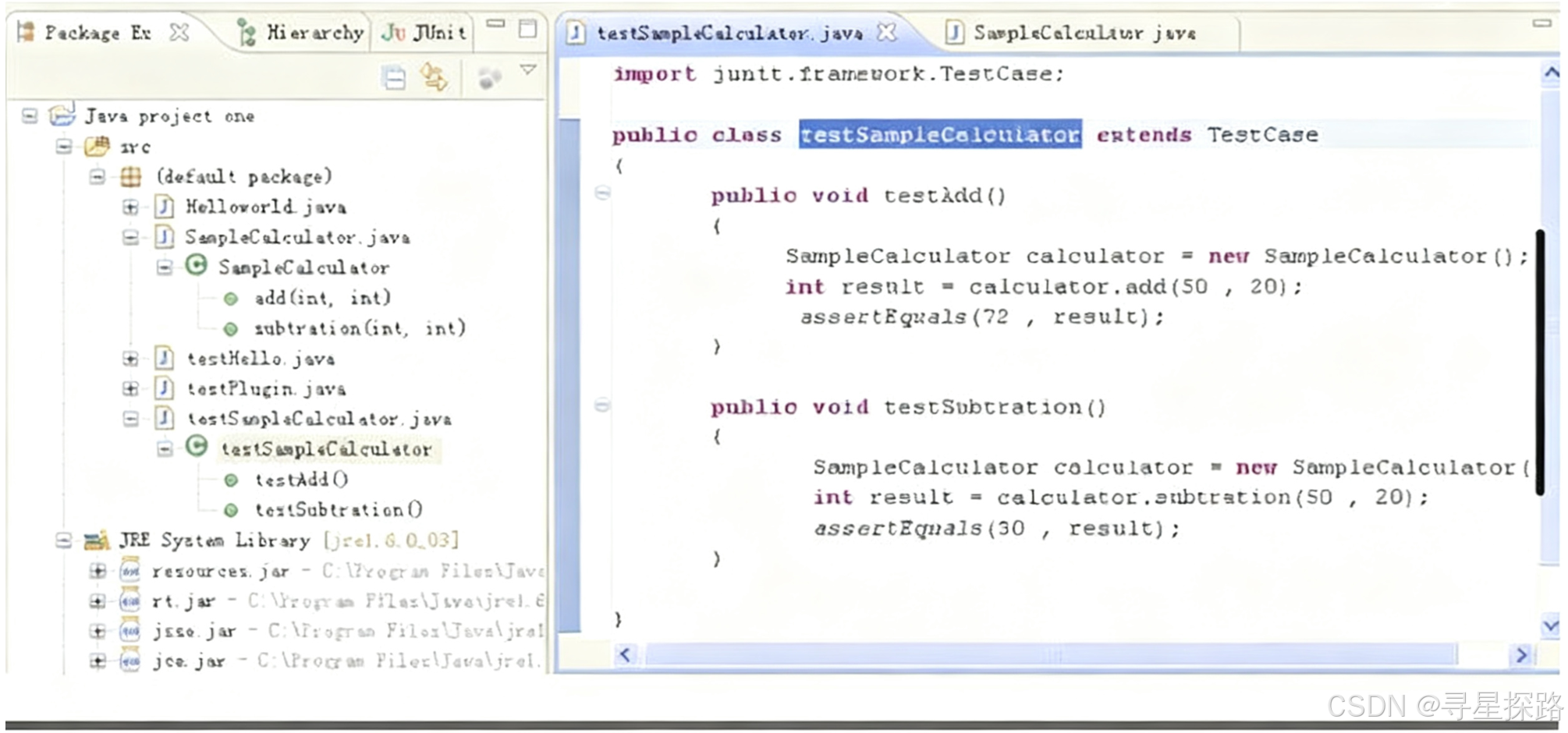Viewport: 1568px width, 733px height.
Task: Expand the jsse.jar node
Action: [98, 631]
